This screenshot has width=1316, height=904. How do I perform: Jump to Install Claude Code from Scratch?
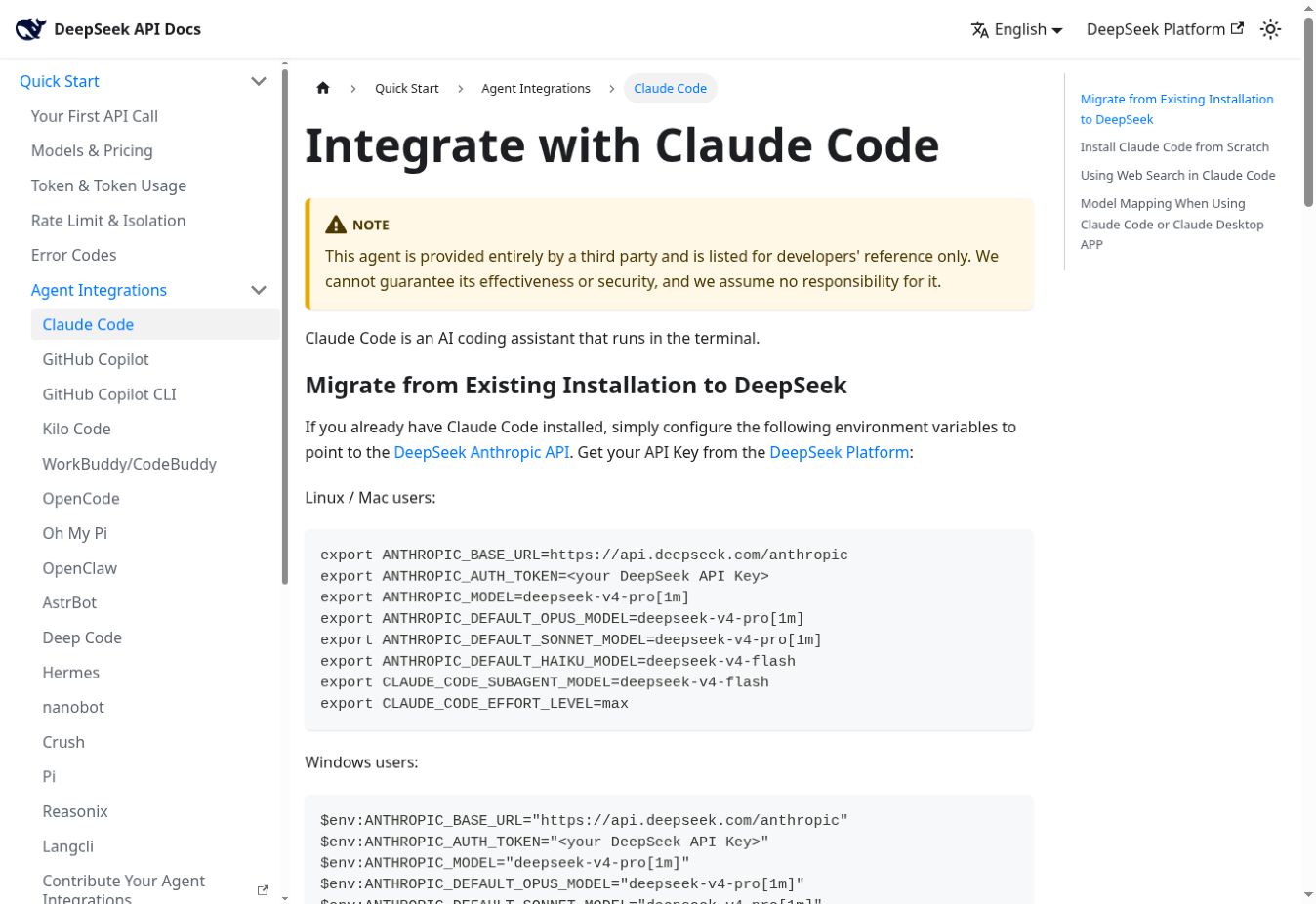point(1174,147)
